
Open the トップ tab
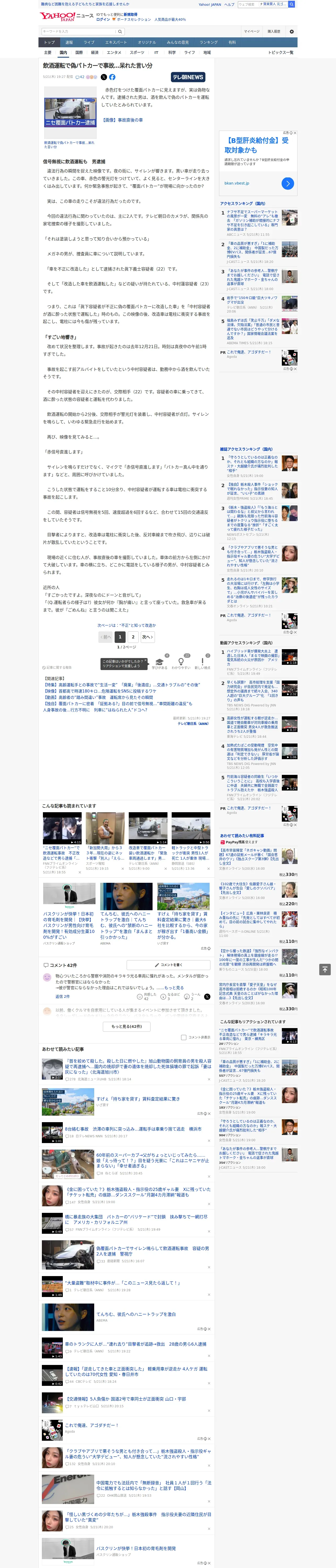pos(49,43)
